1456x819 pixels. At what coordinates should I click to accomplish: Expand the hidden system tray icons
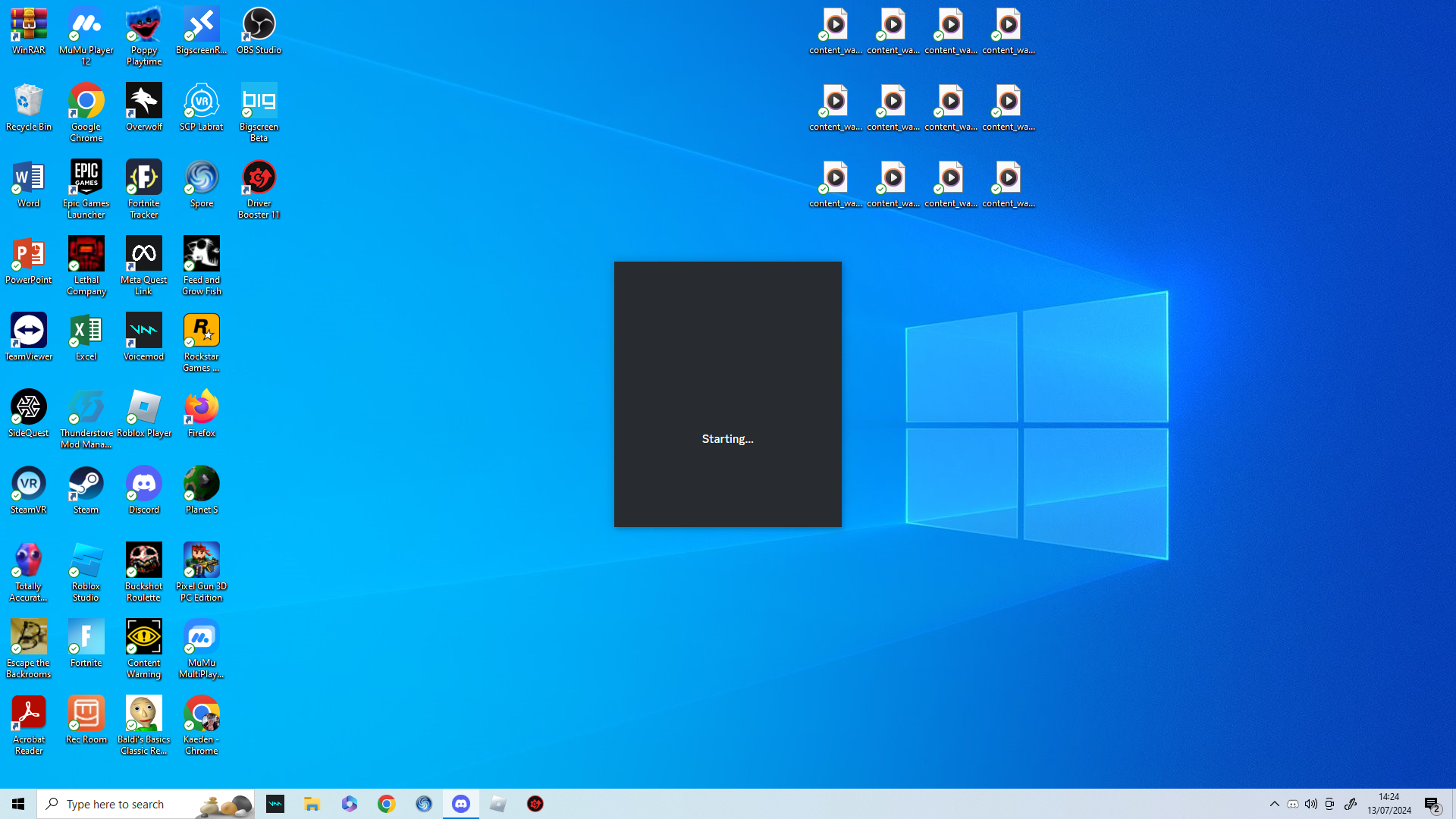[x=1274, y=804]
